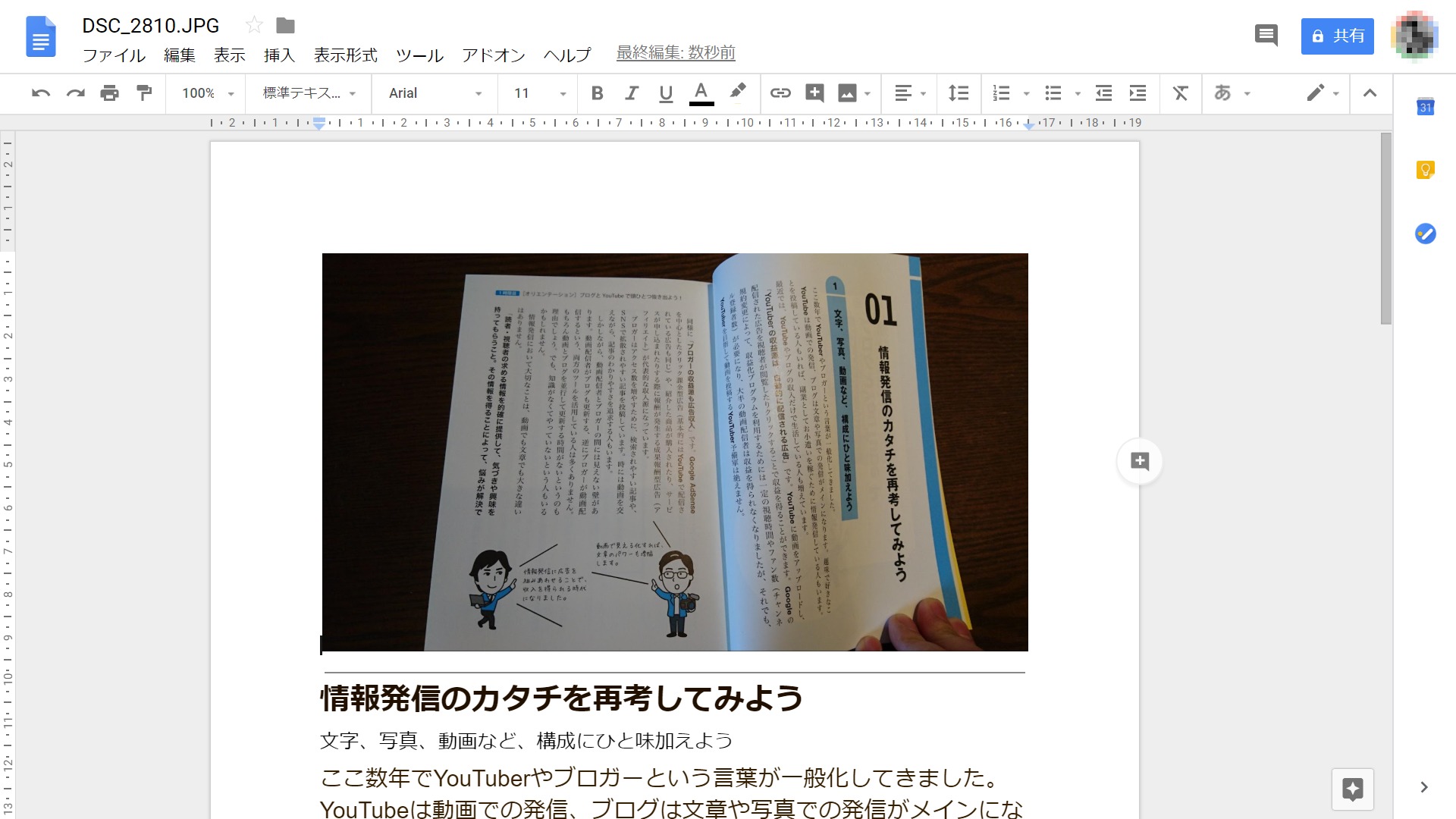Open the highlight color picker

point(737,93)
